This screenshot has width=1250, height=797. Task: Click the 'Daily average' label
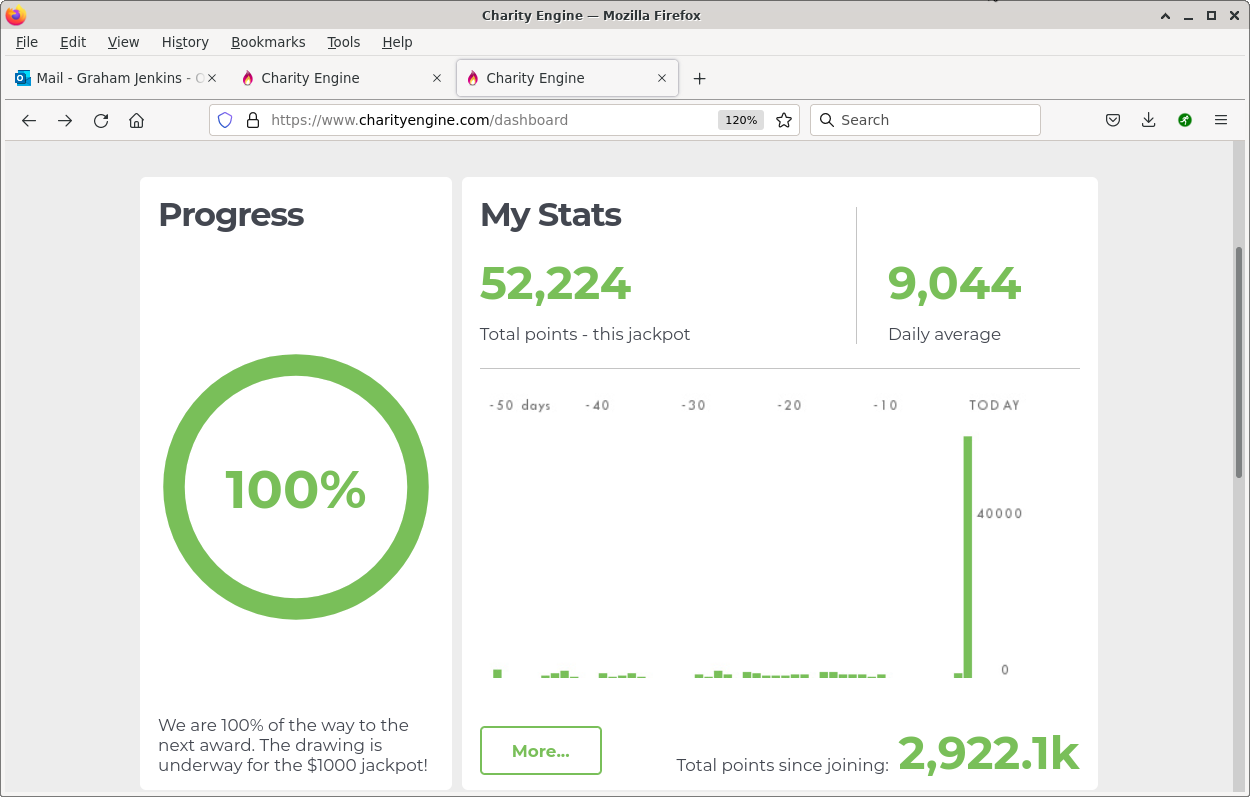coord(944,334)
